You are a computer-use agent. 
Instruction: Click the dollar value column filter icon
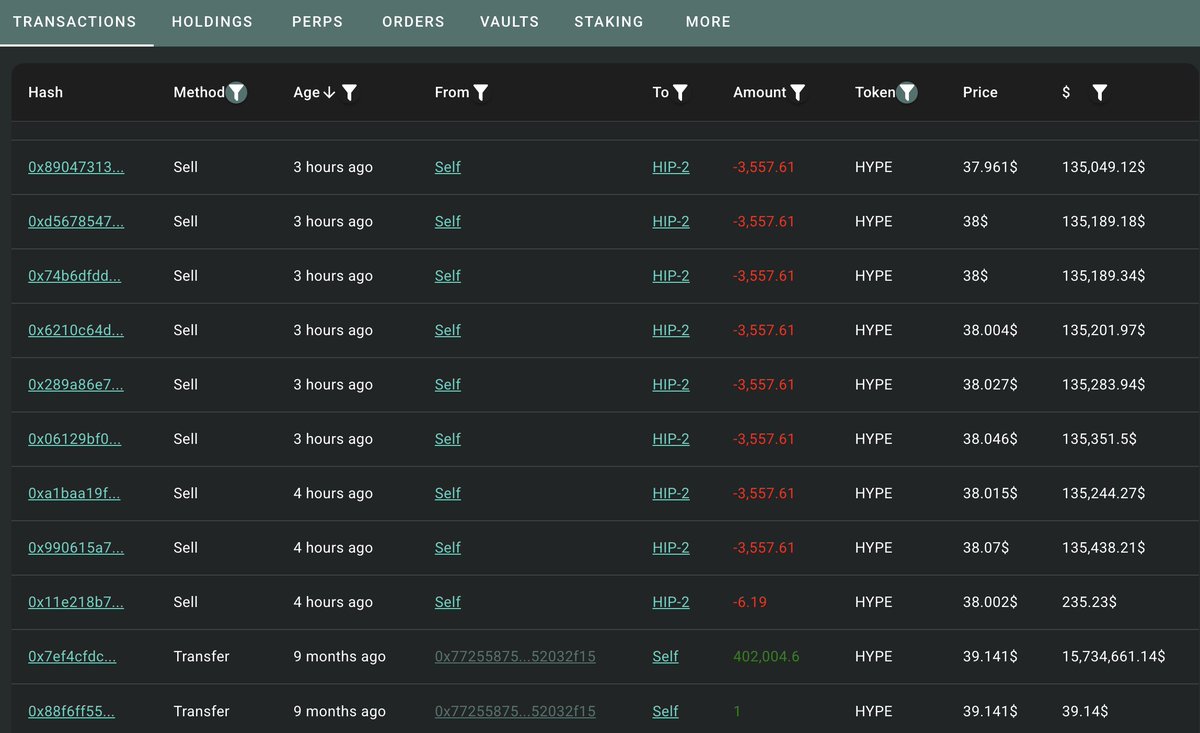tap(1099, 93)
